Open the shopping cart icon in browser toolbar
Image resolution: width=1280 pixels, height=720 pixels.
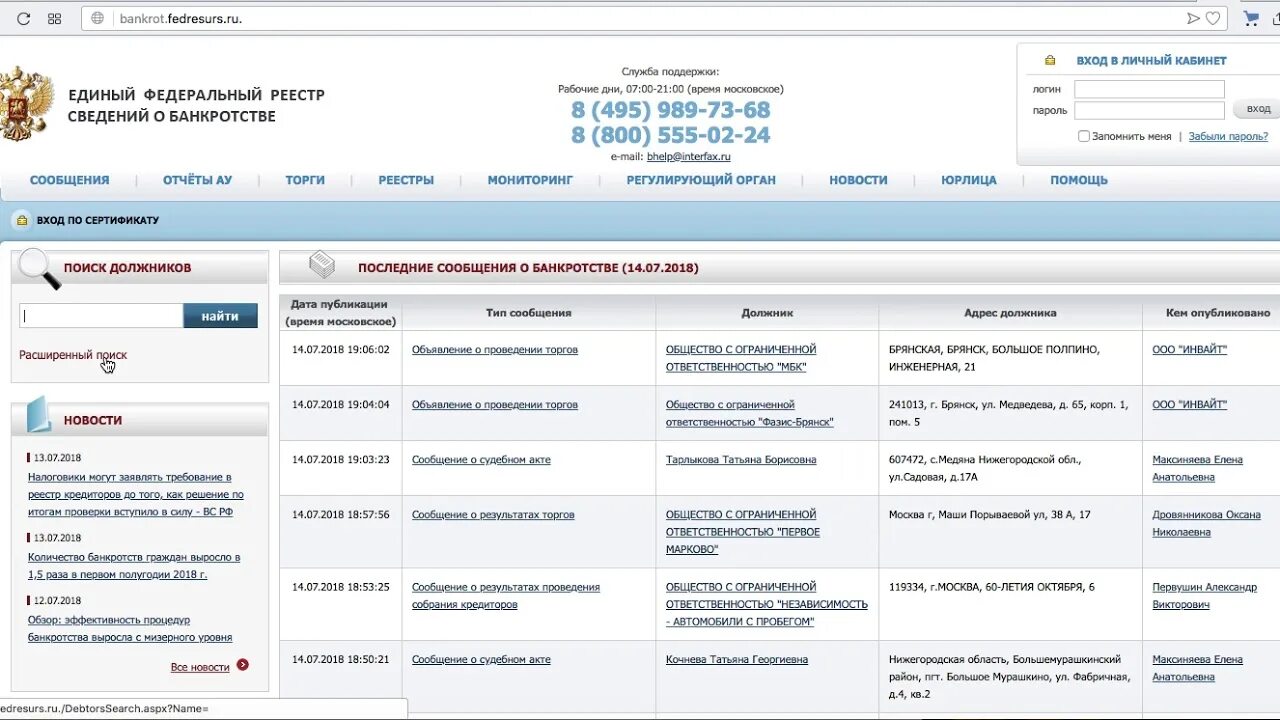pos(1251,18)
